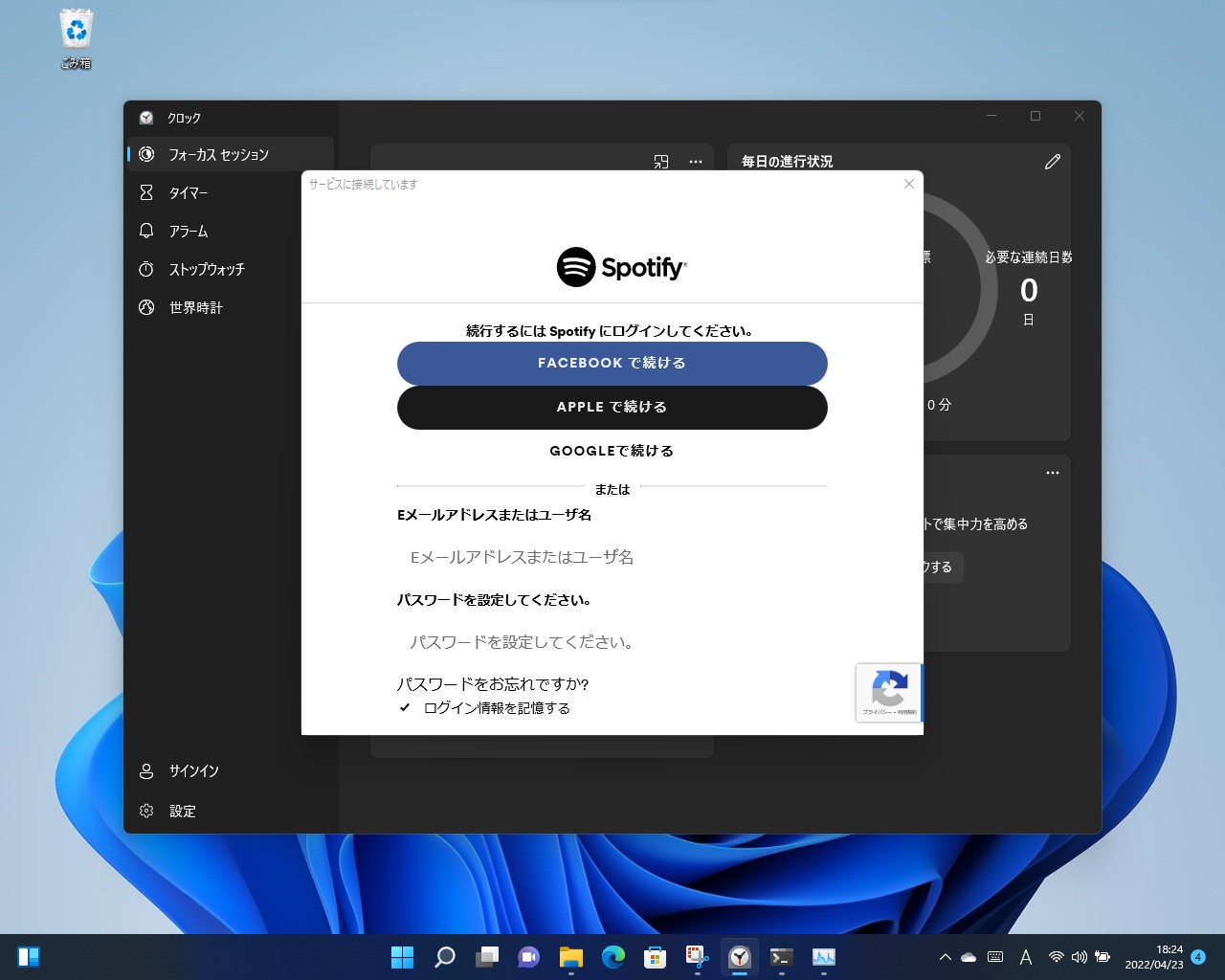Edit 毎日の進行状況 with the pencil icon

[x=1053, y=162]
